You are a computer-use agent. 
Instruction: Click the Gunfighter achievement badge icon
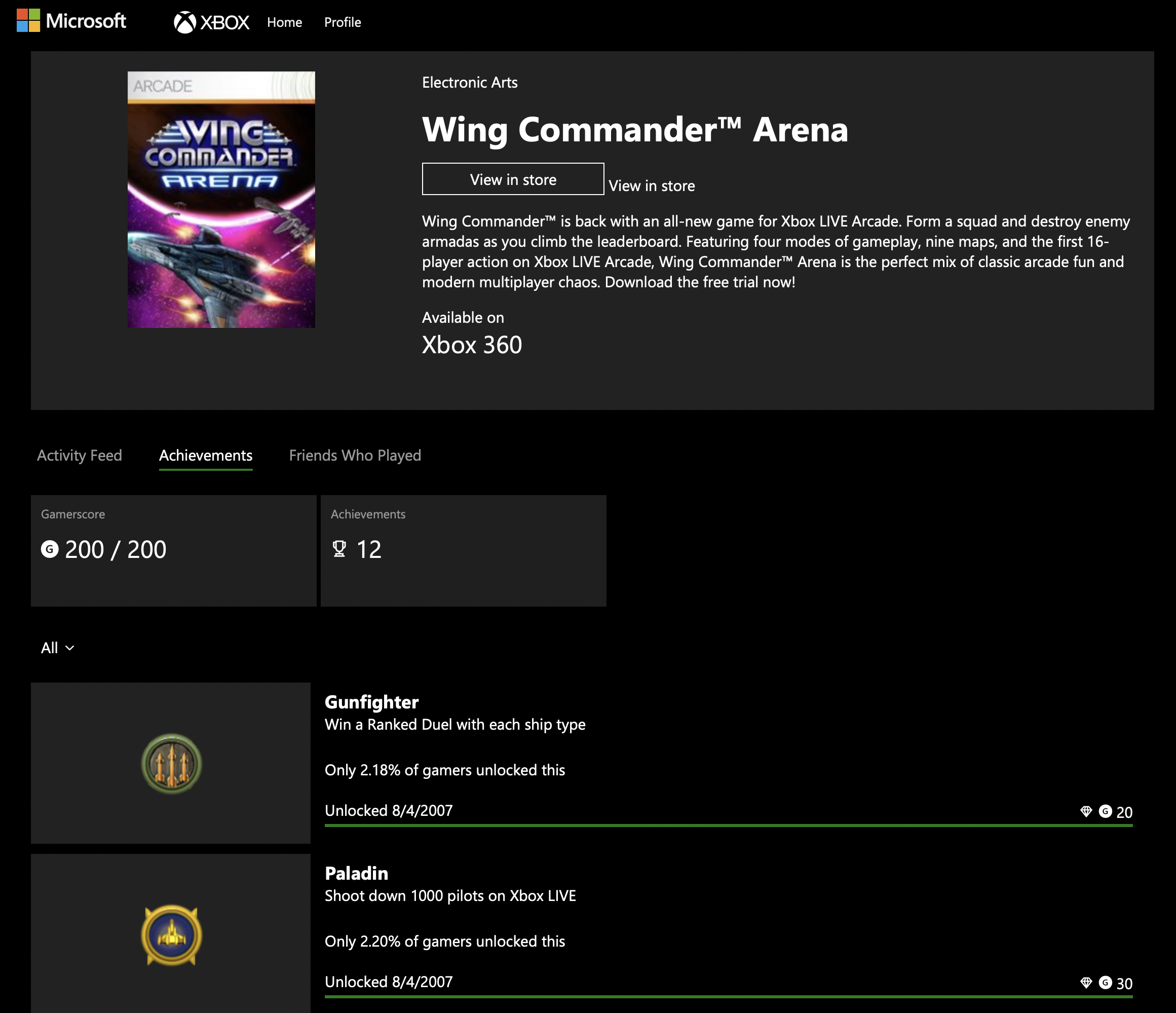[x=171, y=764]
